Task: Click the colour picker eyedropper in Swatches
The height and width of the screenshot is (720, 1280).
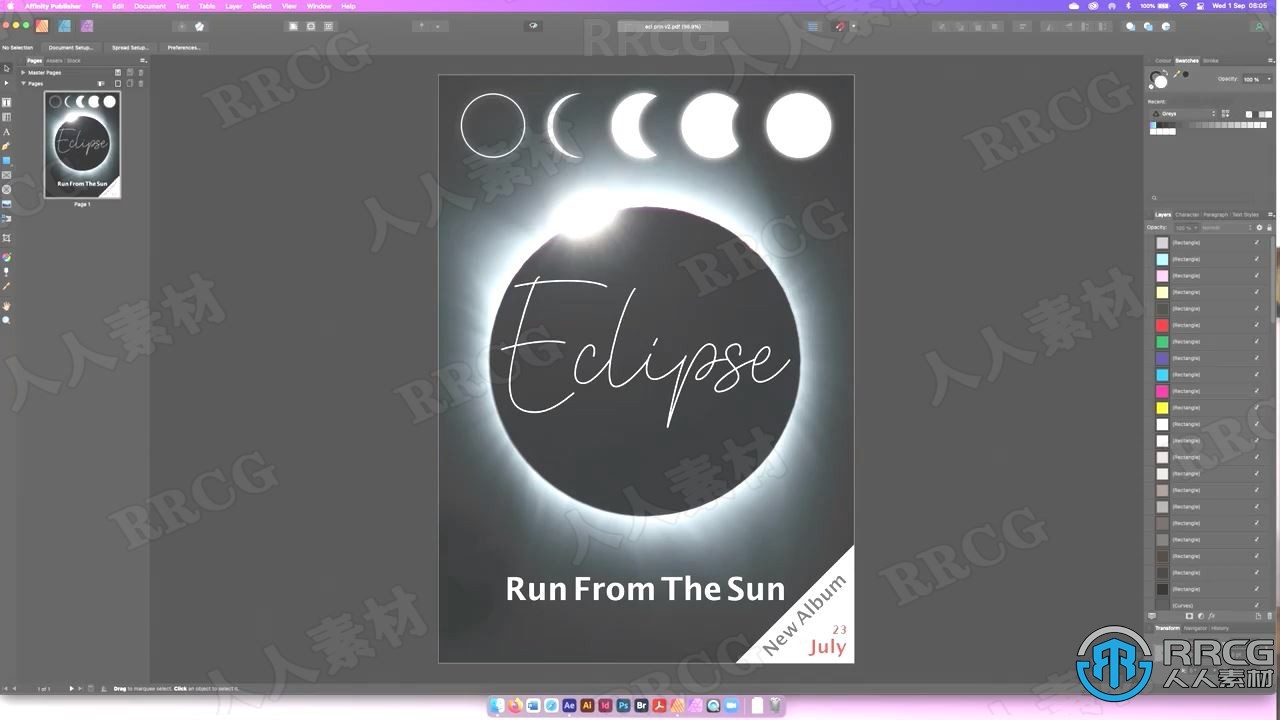Action: click(1177, 73)
